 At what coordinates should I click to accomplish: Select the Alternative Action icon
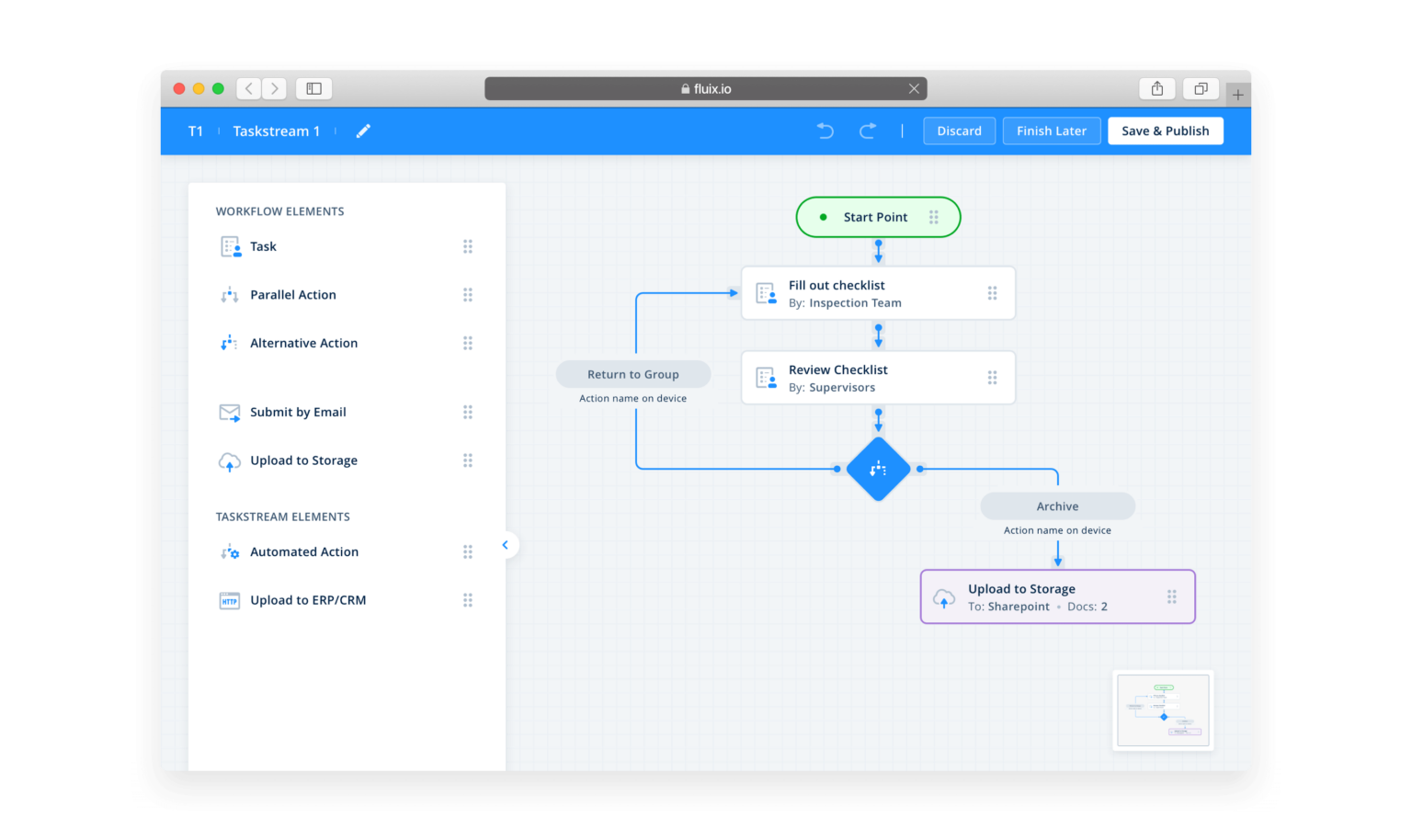(x=228, y=343)
